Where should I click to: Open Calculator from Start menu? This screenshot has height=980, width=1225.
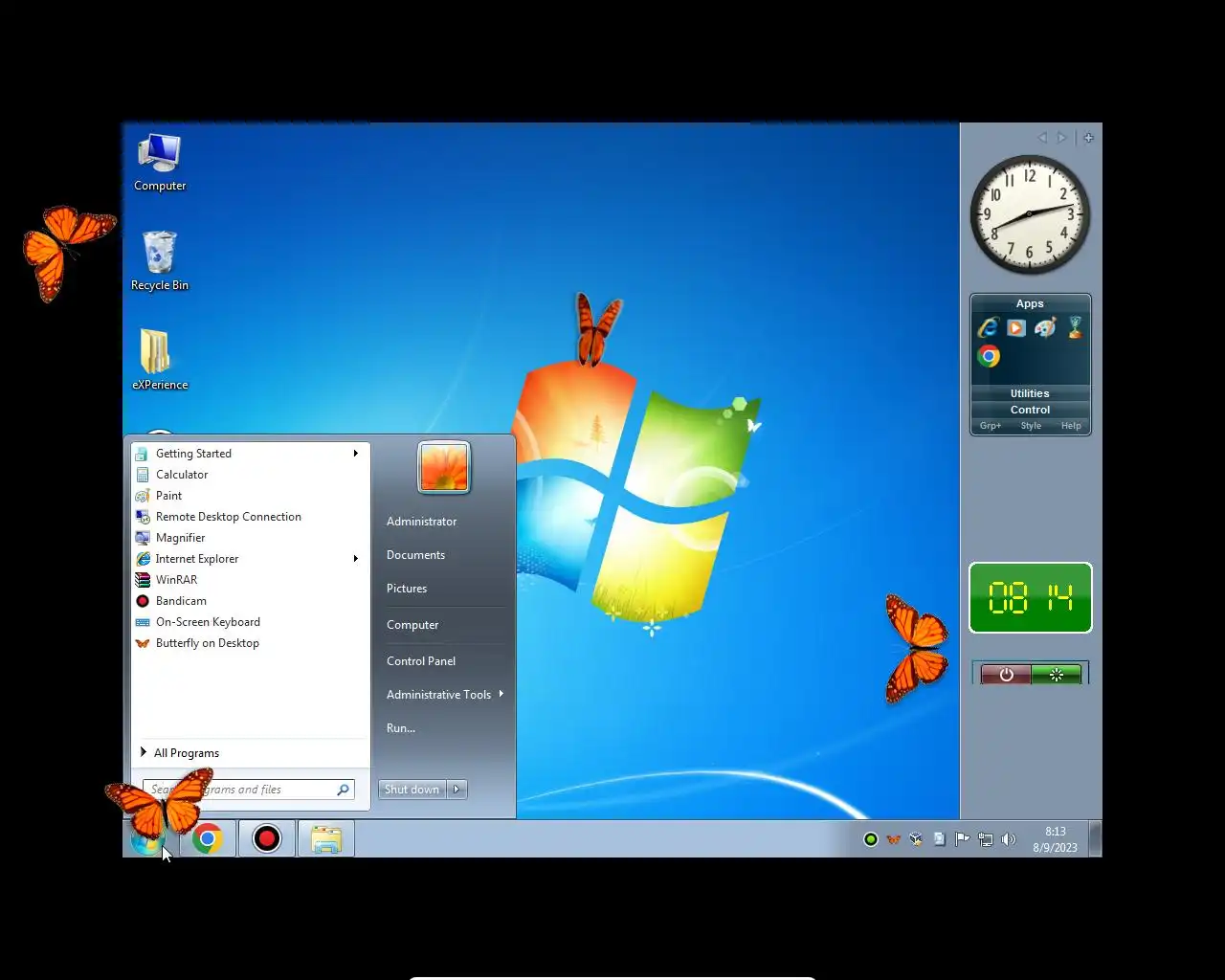tap(251, 475)
